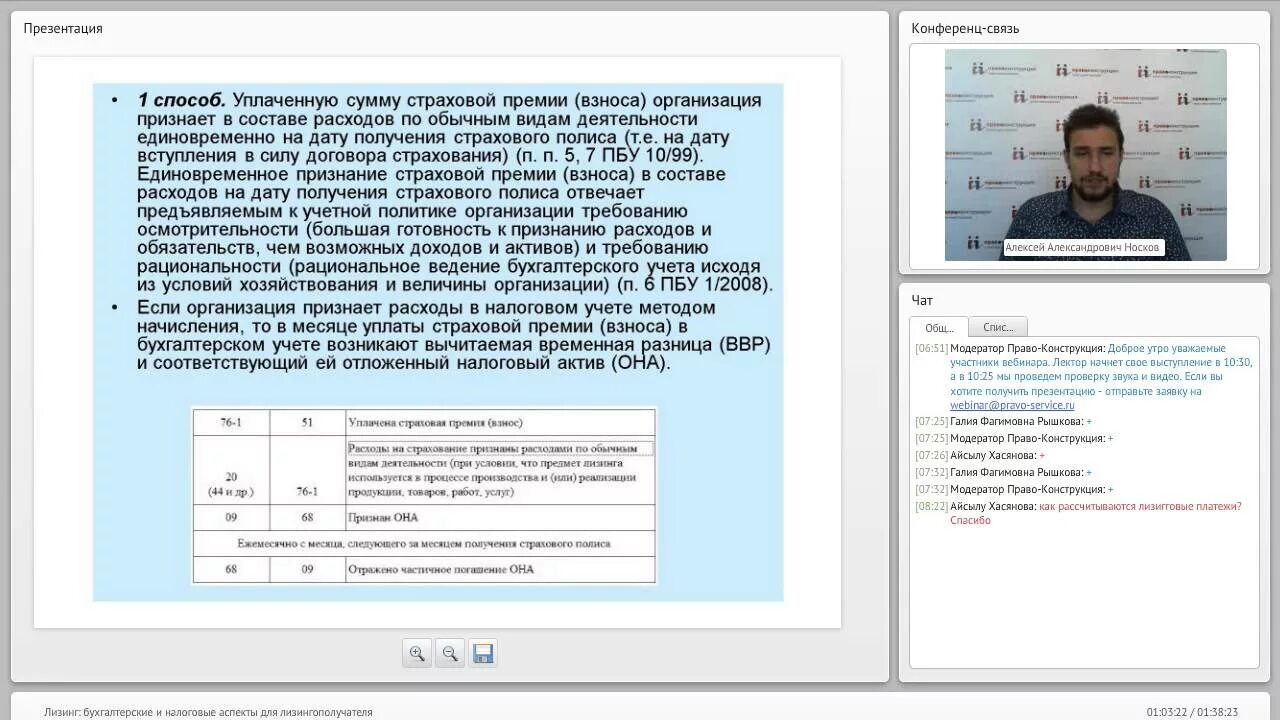
Task: Click the 07:26 message from Айсылу Хасянова
Action: [980, 455]
